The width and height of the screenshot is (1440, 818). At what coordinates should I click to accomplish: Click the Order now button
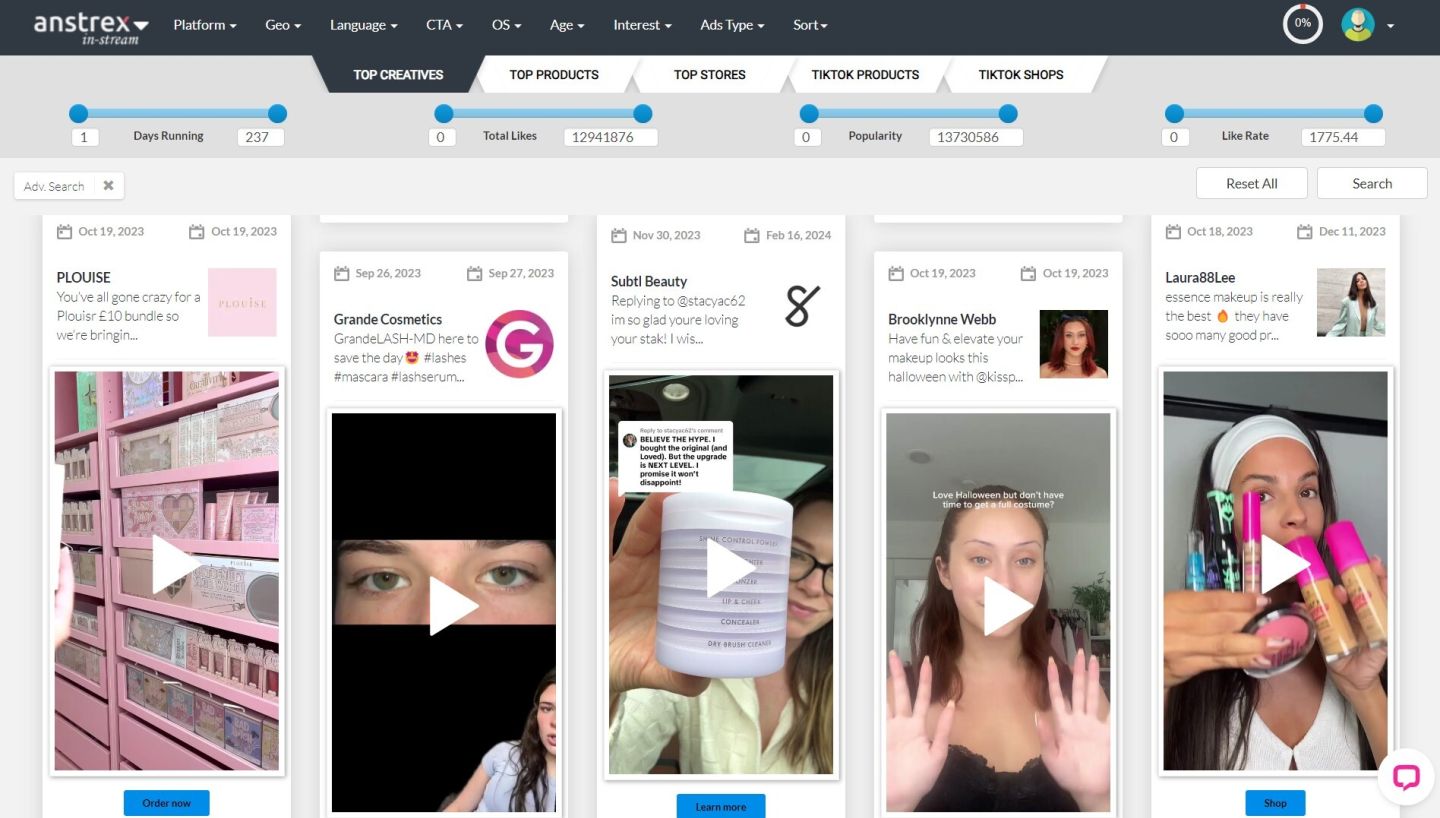click(x=166, y=803)
